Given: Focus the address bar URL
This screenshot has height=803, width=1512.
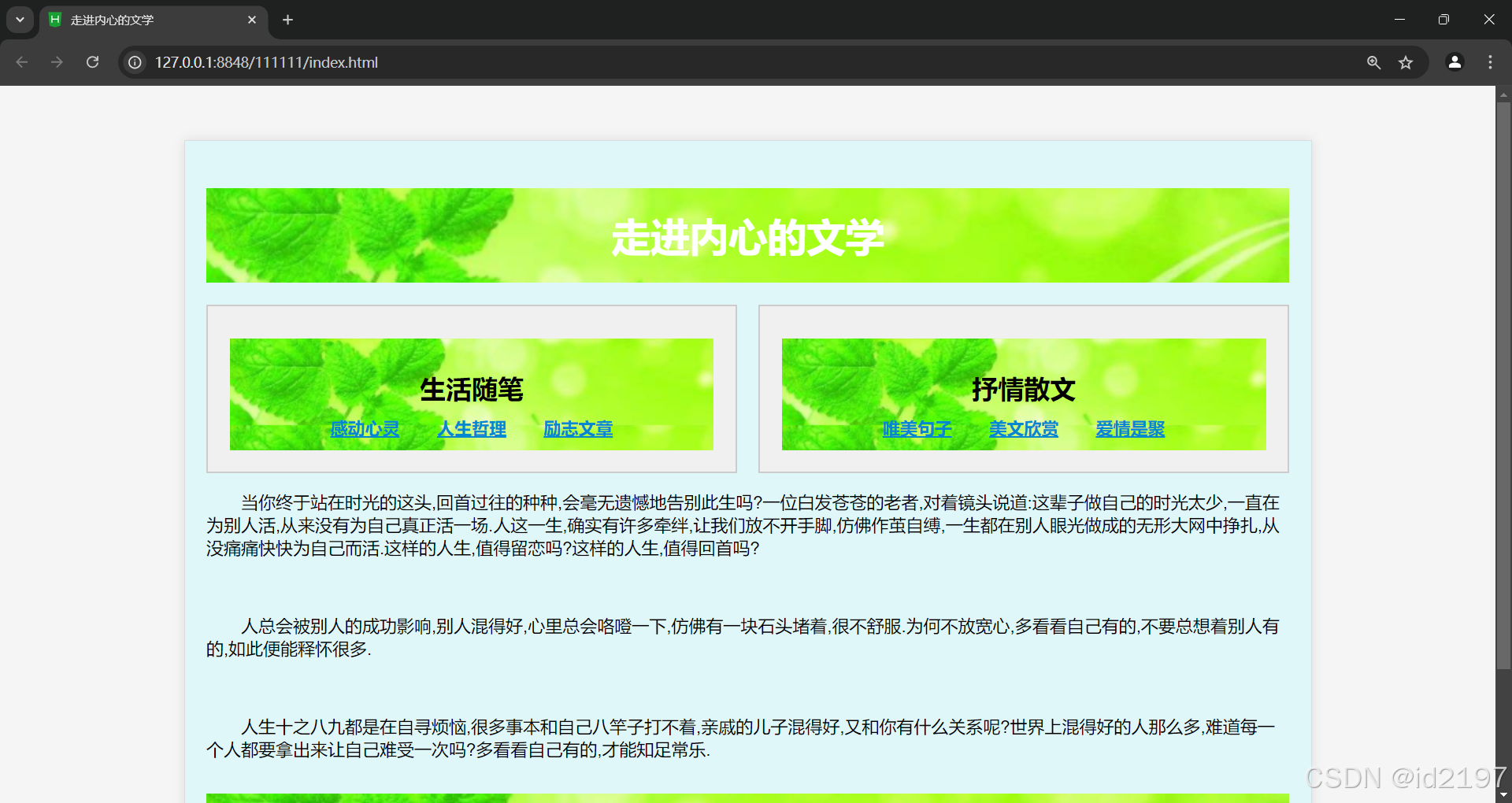Looking at the screenshot, I should click(x=266, y=62).
